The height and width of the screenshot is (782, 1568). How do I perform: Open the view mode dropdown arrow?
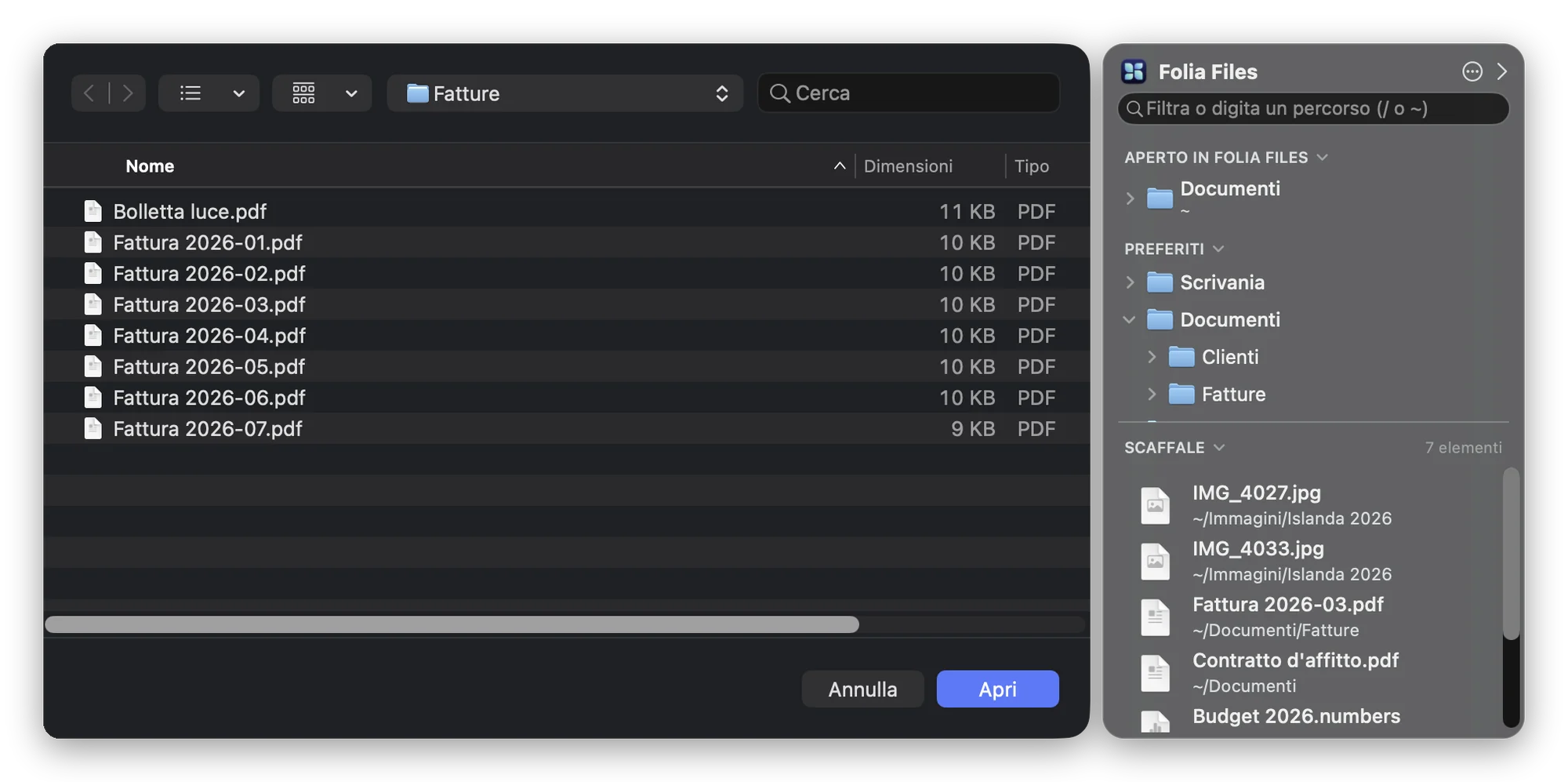click(239, 93)
